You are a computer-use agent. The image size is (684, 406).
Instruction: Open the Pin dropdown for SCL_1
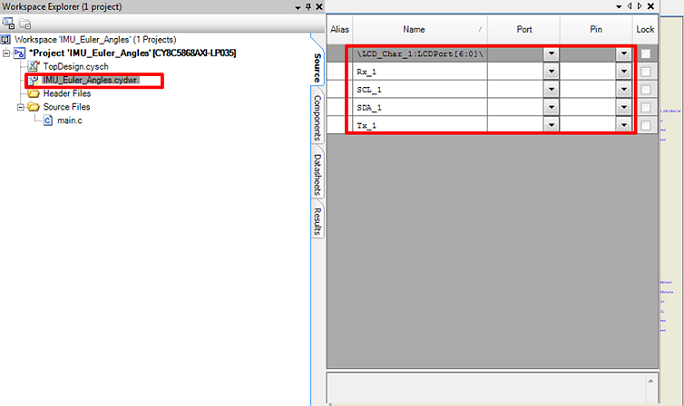pos(624,90)
